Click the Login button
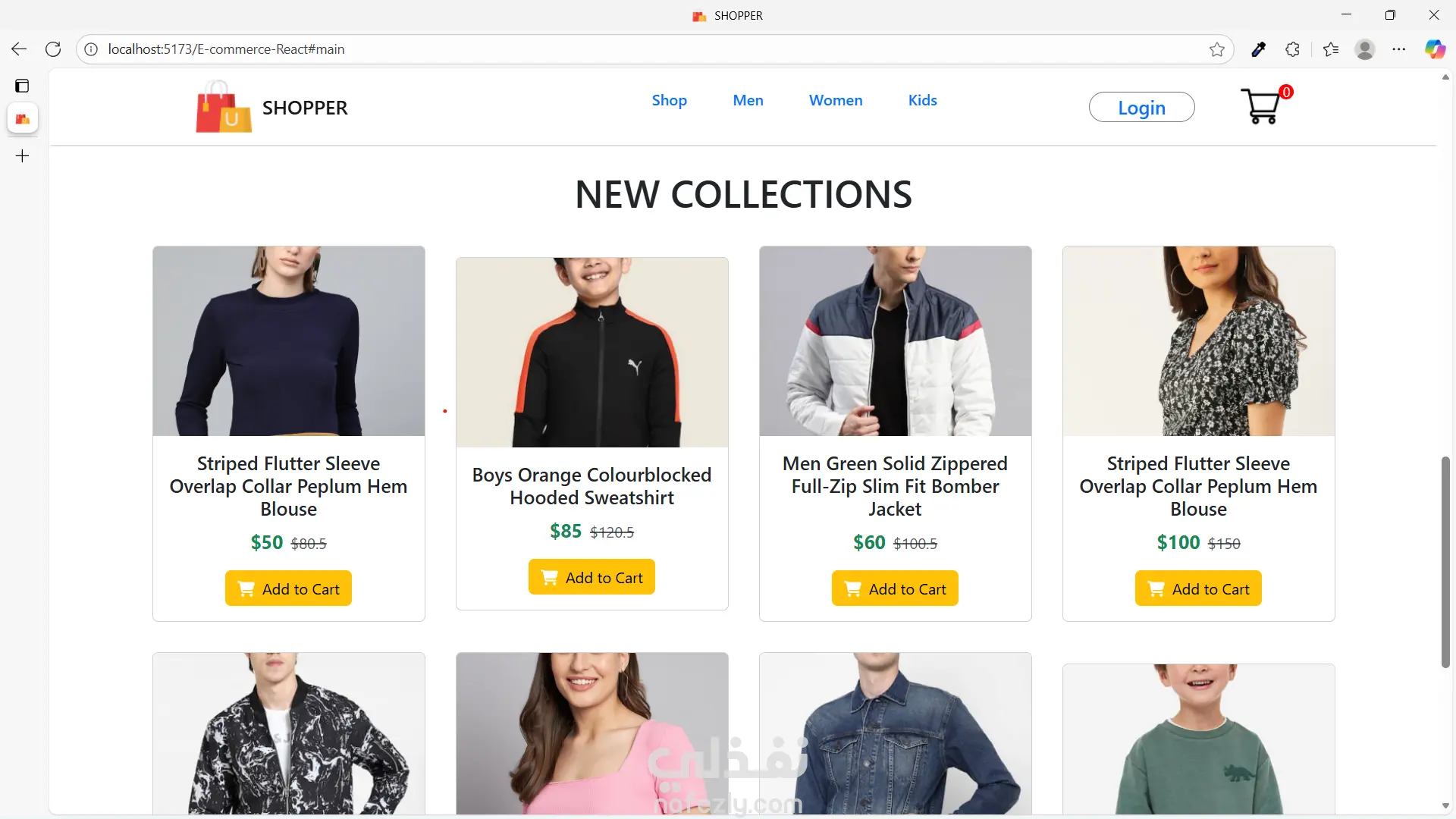This screenshot has width=1456, height=819. [x=1141, y=108]
